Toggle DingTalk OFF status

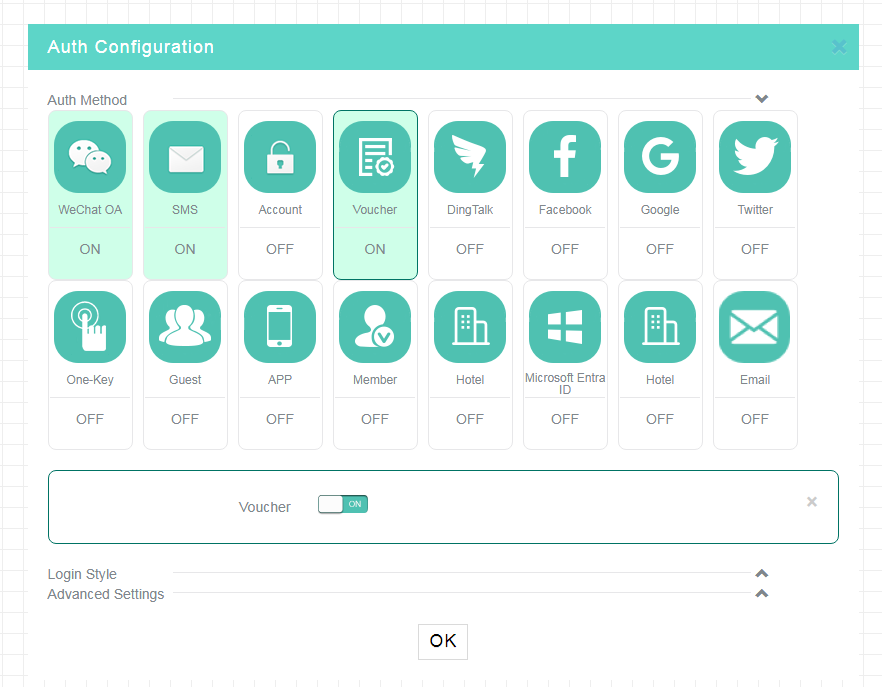[x=470, y=249]
